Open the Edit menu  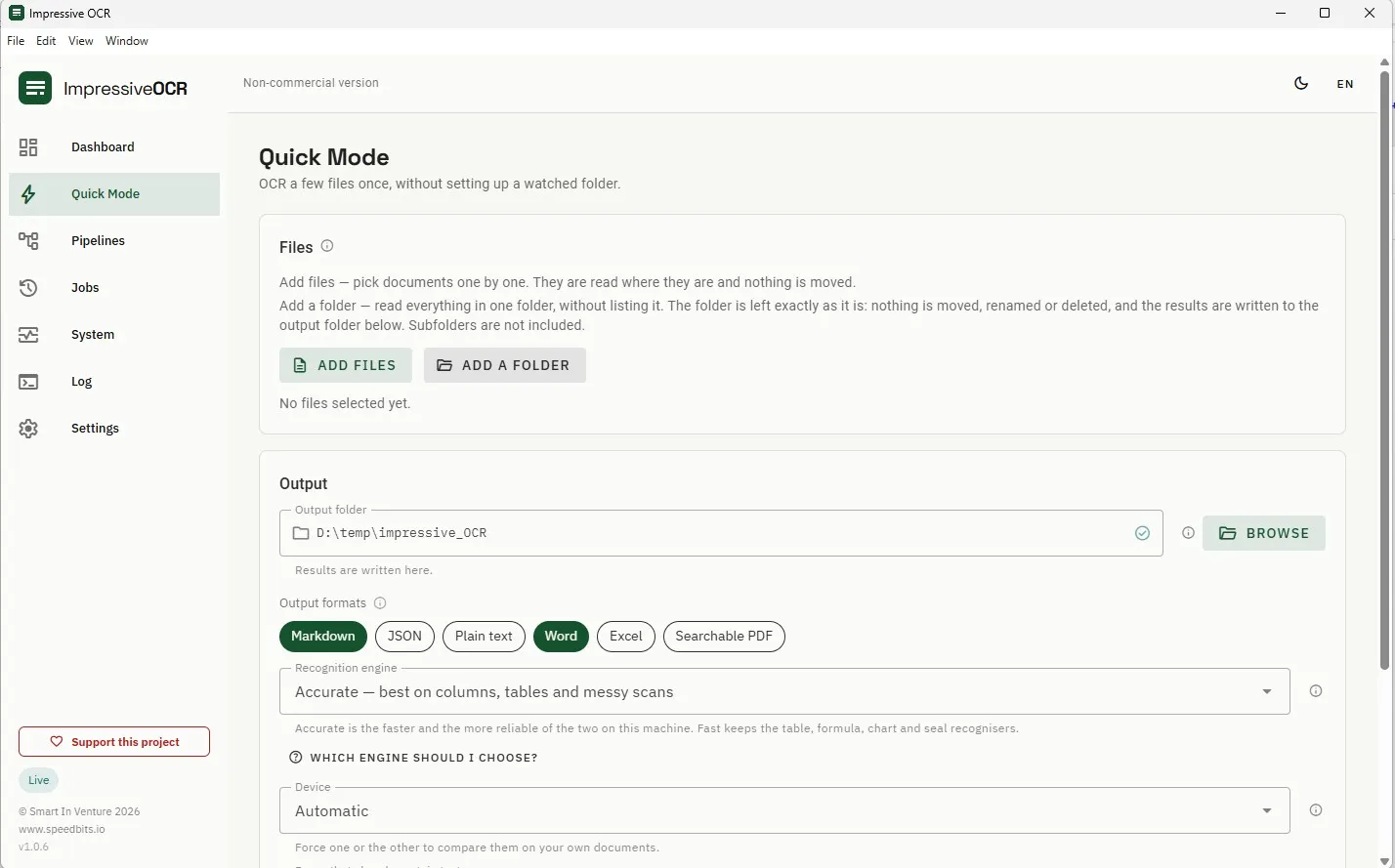(46, 41)
